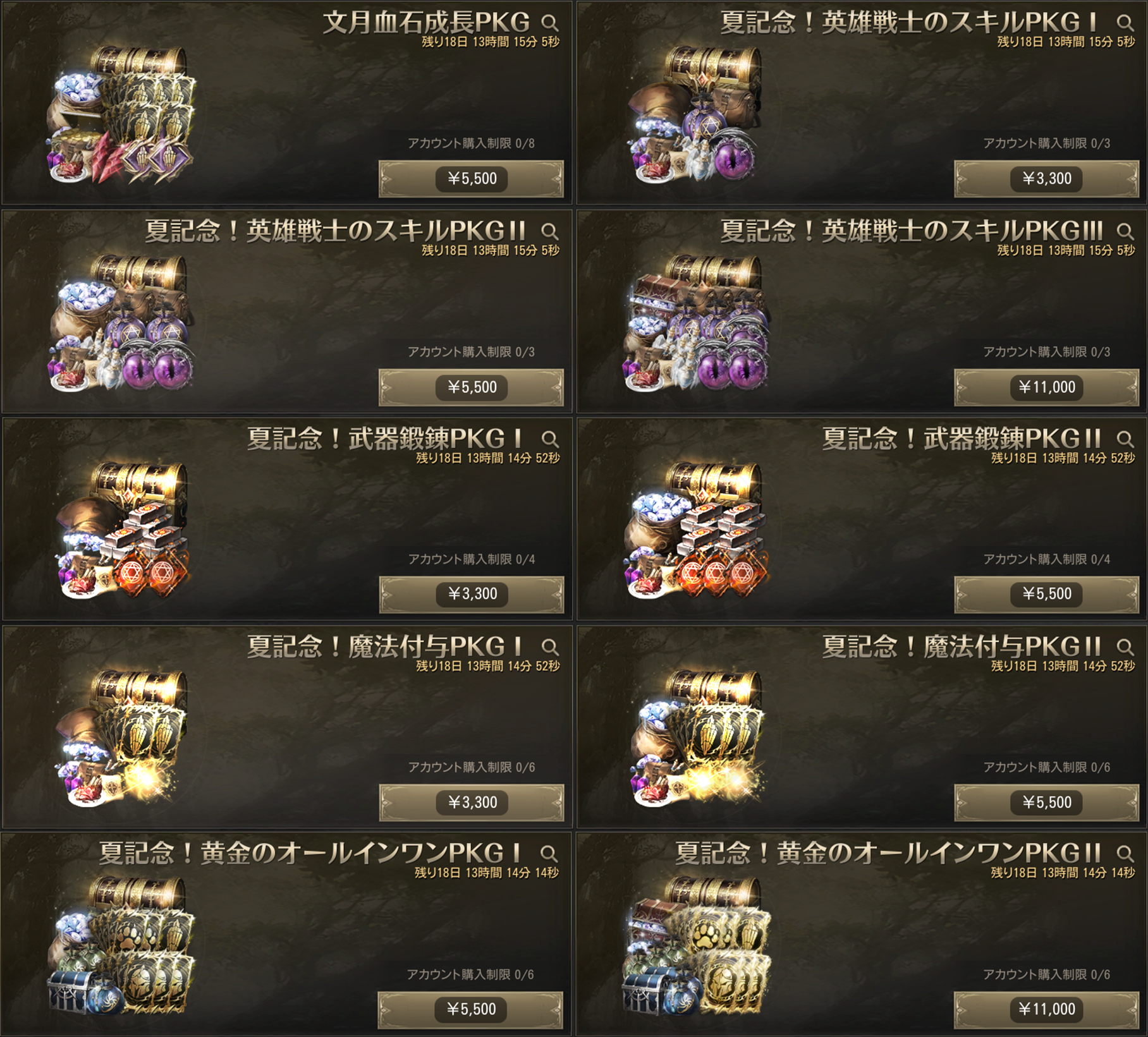Click magnifier beside 英雄戦士のスキルPKG II
Image resolution: width=1148 pixels, height=1037 pixels.
(x=550, y=231)
